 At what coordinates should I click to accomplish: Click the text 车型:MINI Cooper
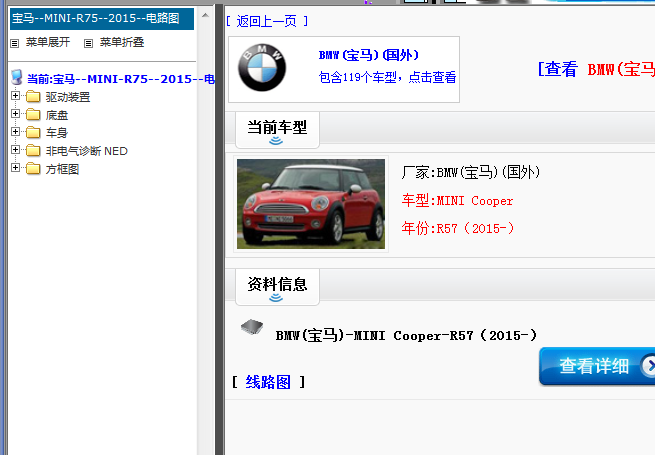457,201
